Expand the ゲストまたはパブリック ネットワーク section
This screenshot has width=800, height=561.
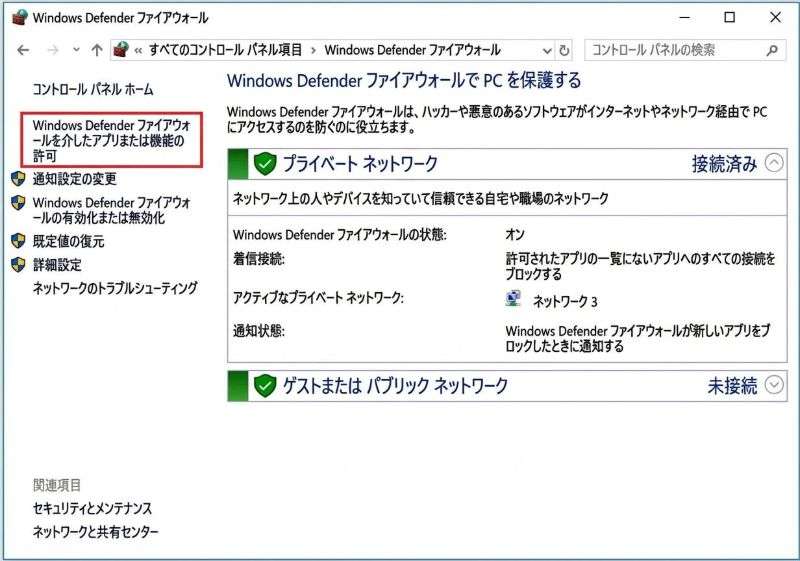774,385
